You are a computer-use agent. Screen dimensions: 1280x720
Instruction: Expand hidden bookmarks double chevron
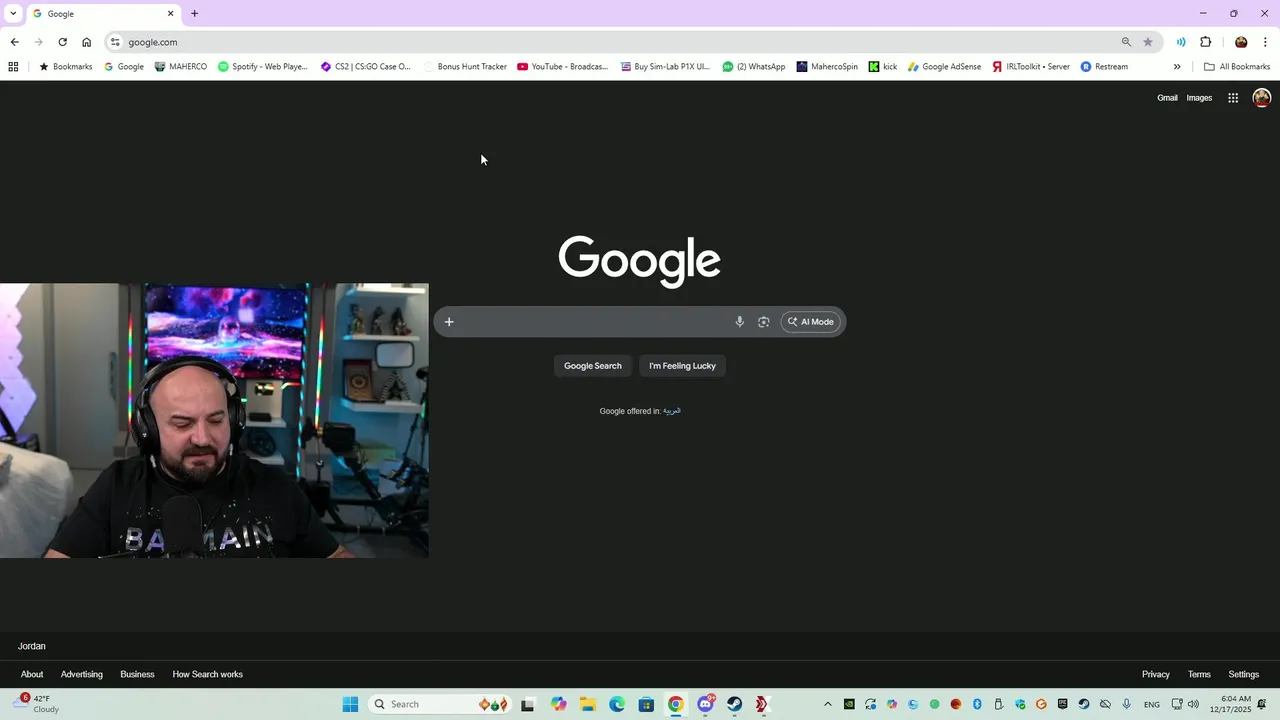click(x=1177, y=67)
